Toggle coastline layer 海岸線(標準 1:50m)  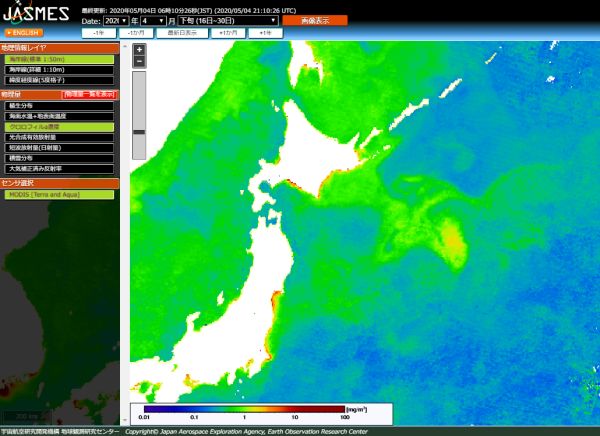(59, 59)
